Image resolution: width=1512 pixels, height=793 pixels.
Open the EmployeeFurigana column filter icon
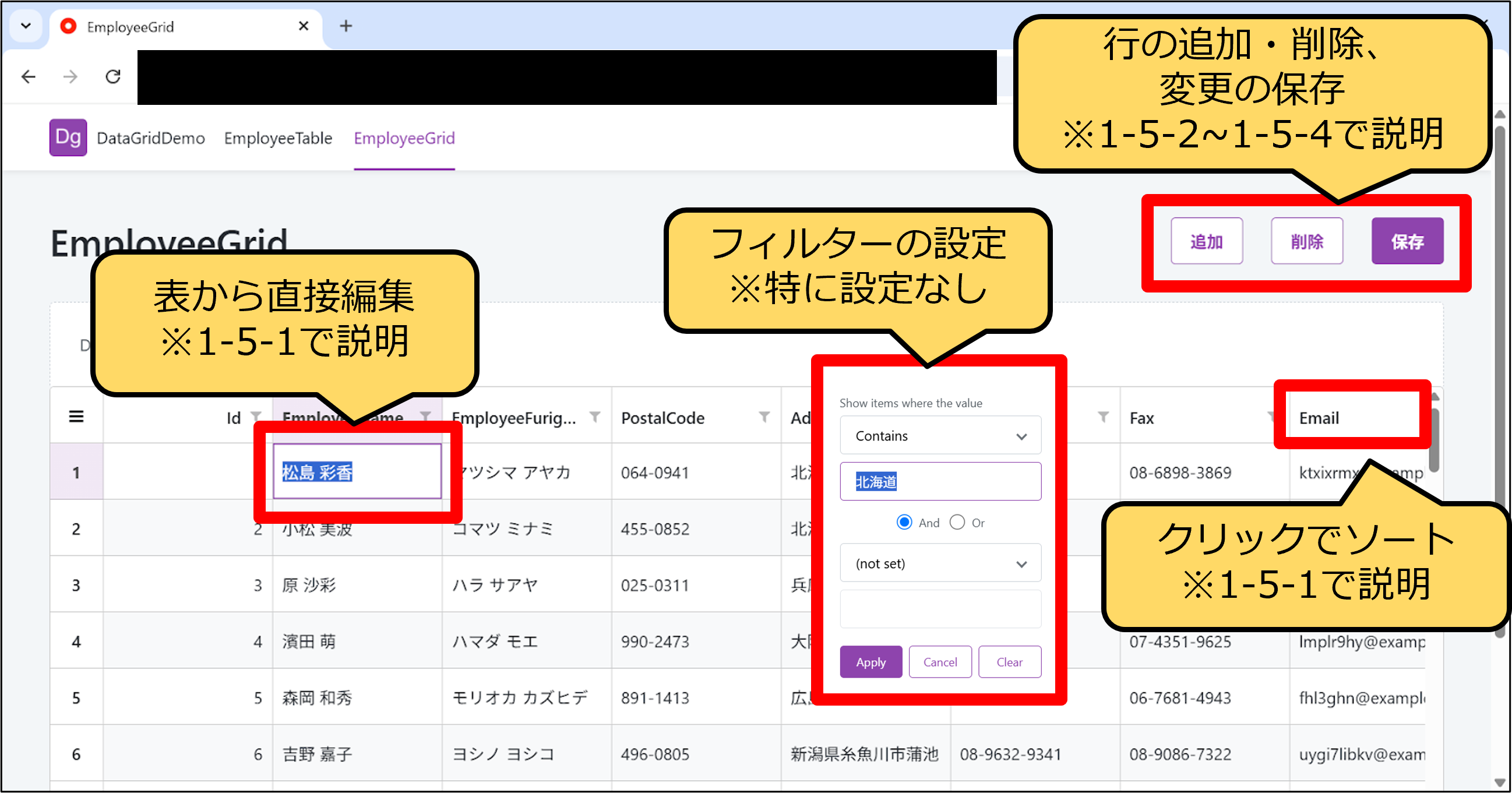[x=594, y=417]
